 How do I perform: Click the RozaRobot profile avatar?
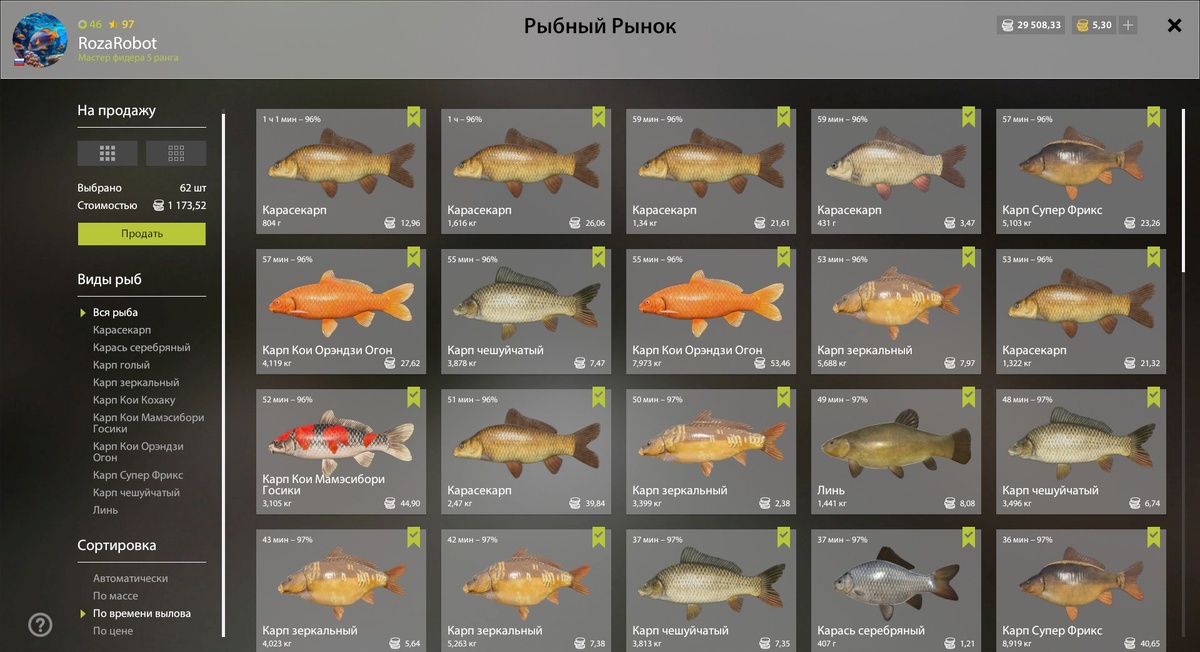click(40, 40)
